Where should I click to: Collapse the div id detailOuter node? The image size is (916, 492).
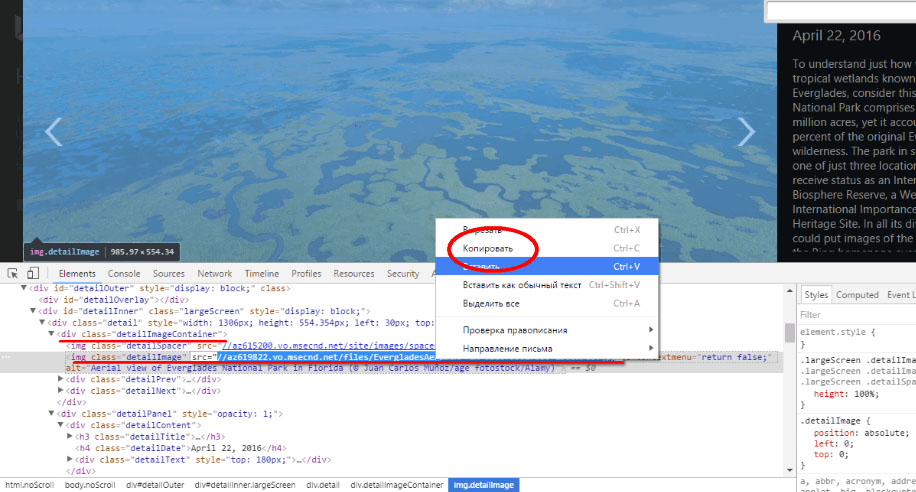click(23, 288)
